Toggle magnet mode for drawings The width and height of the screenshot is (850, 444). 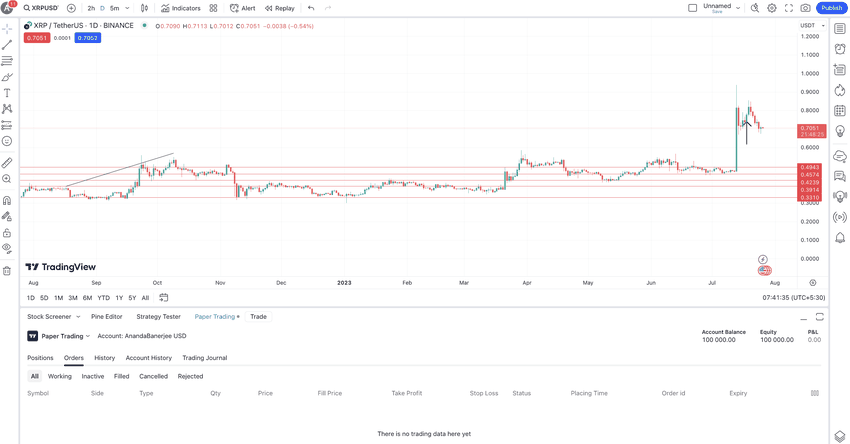(7, 201)
